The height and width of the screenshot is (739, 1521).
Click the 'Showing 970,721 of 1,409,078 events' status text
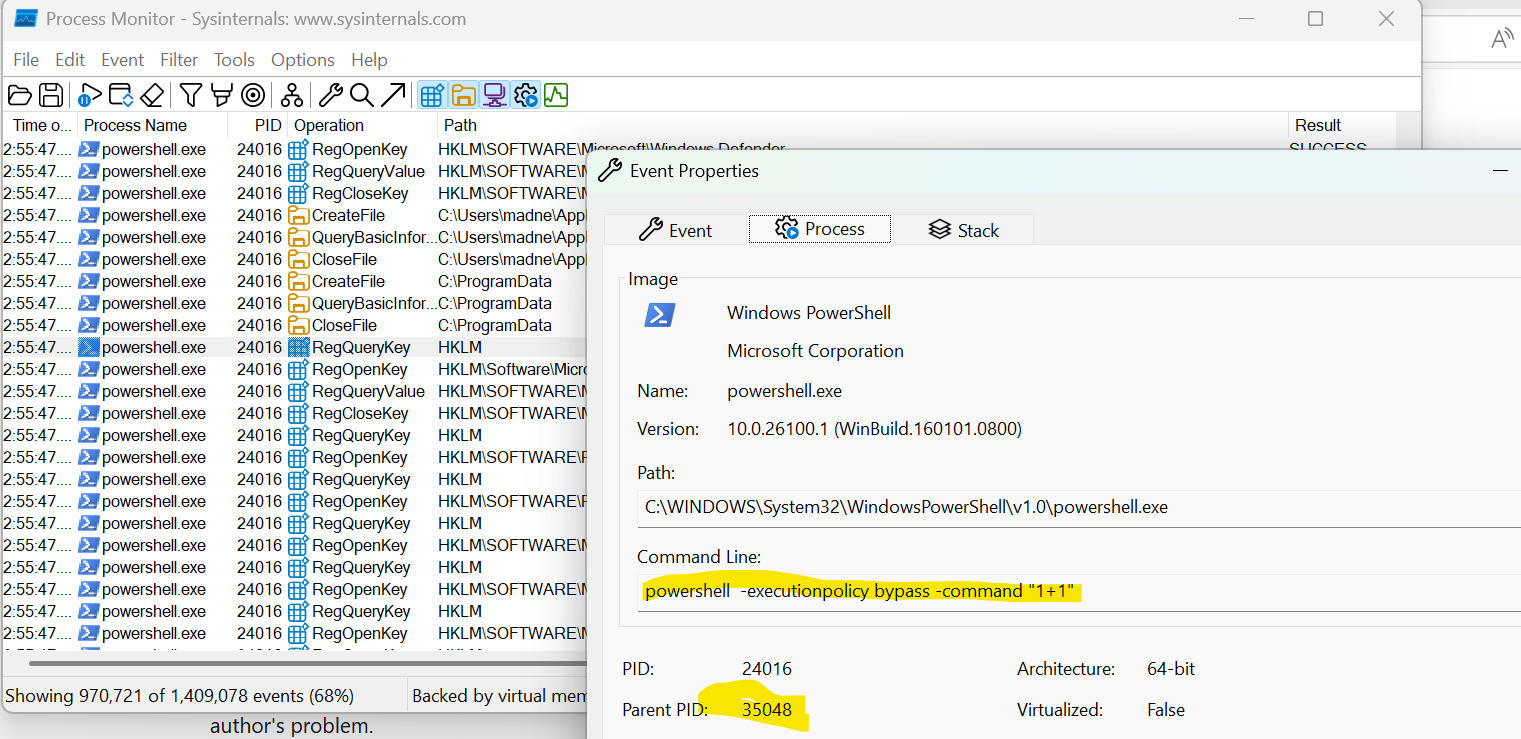(180, 696)
